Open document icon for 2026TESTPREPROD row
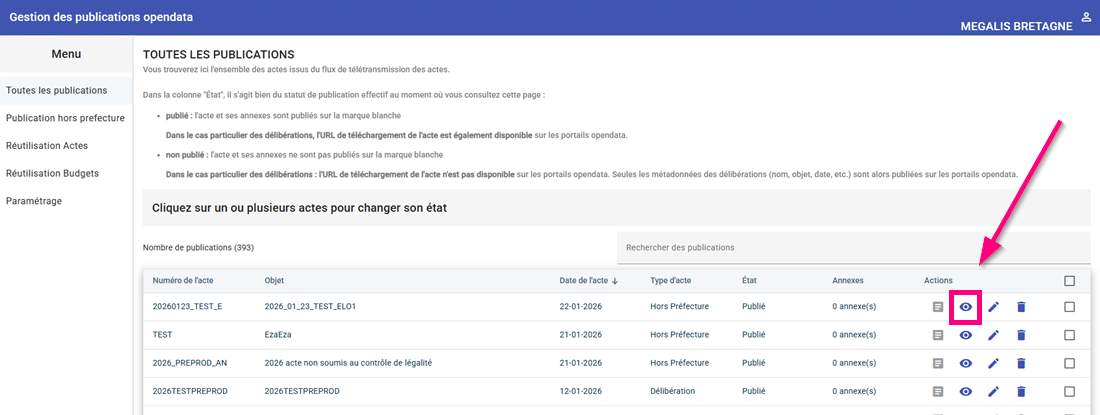 tap(937, 391)
